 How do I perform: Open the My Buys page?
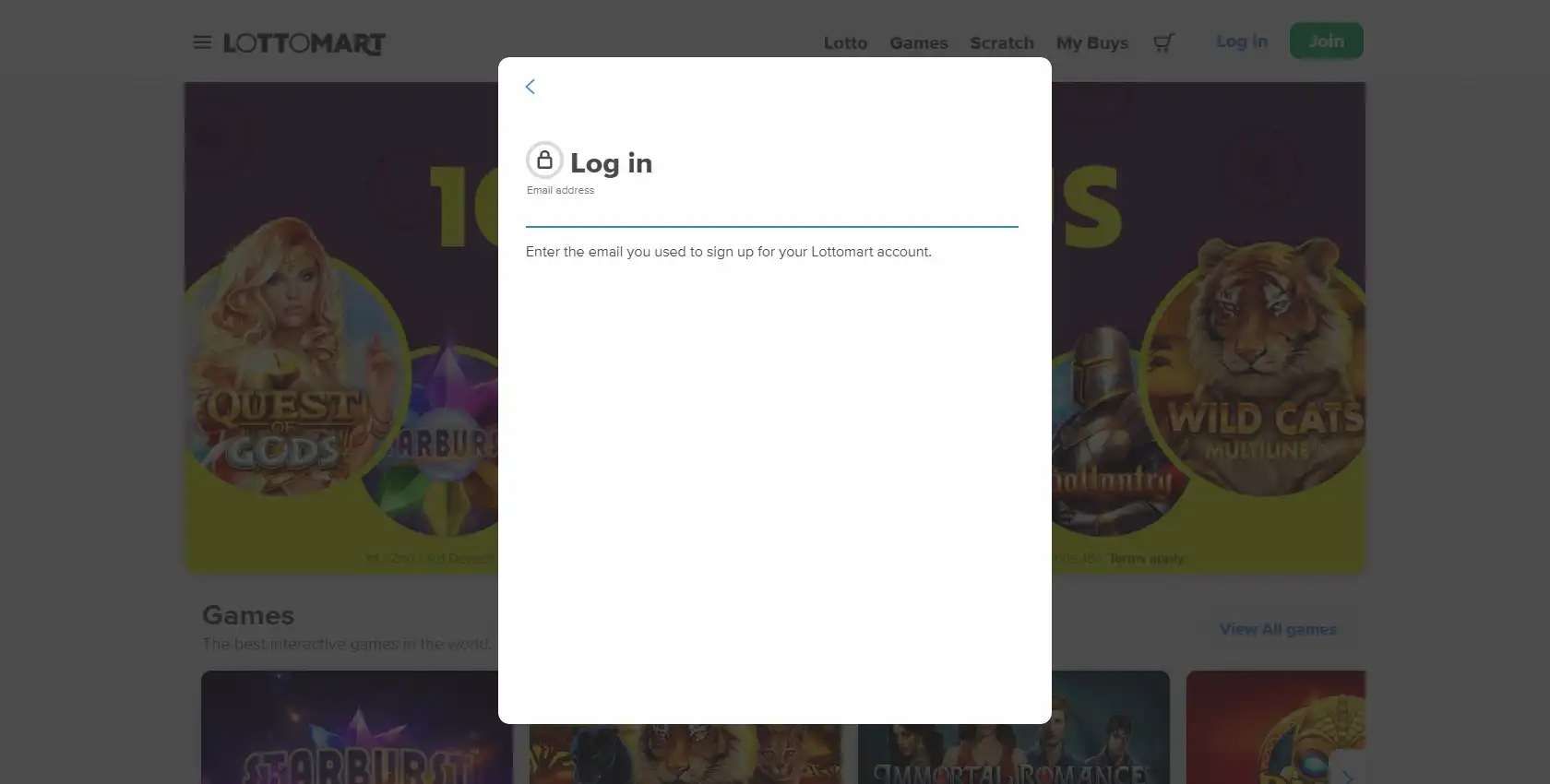click(1091, 42)
